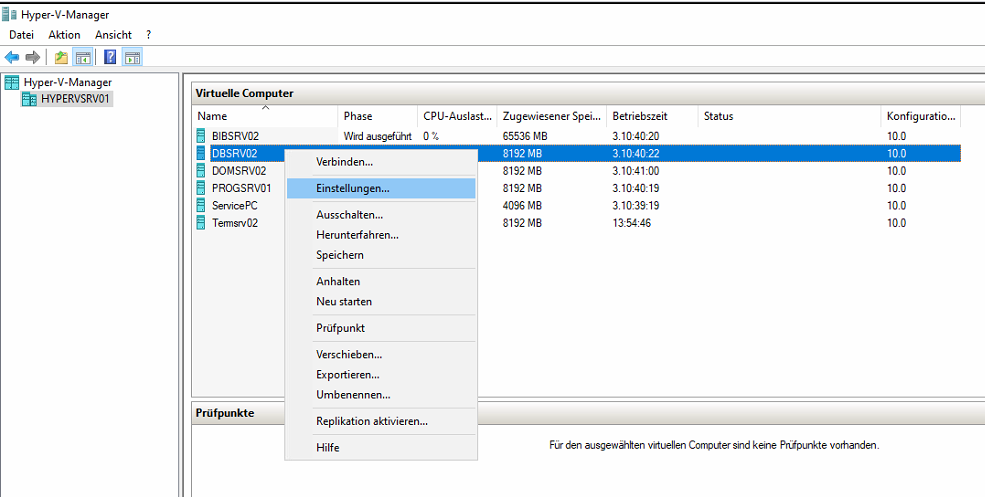Viewport: 985px width, 497px height.
Task: Click the blue Back arrow in the toolbar
Action: coord(12,58)
